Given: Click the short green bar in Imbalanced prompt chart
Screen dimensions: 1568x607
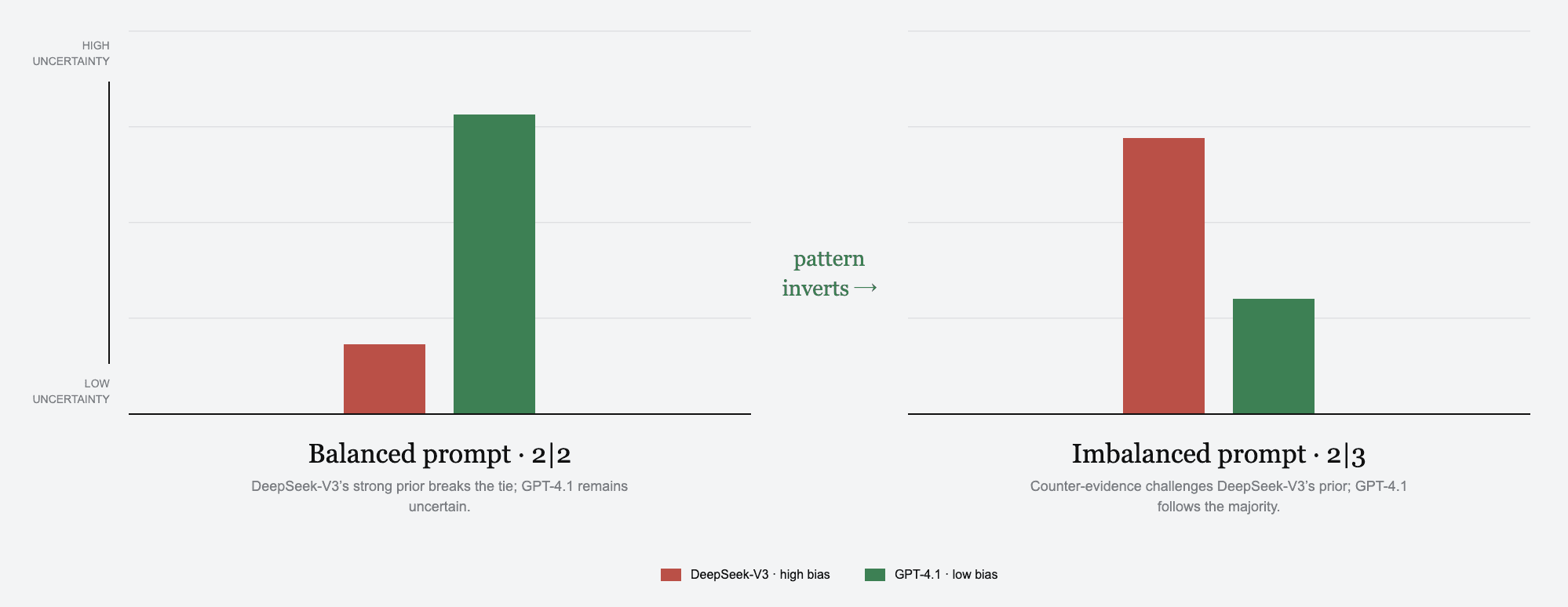Looking at the screenshot, I should (1274, 356).
